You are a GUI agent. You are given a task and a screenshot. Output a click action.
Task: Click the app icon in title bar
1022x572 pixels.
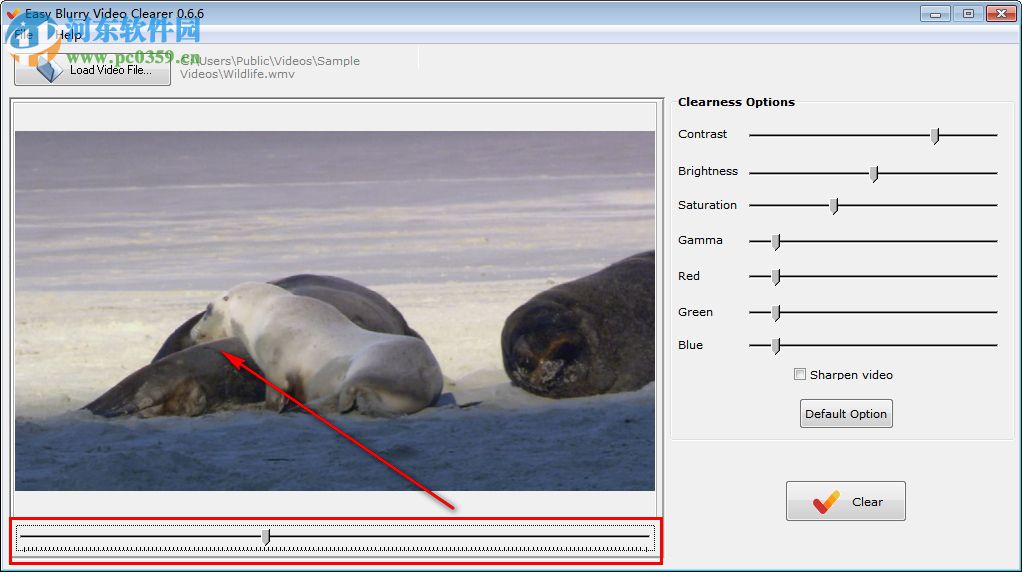[13, 13]
